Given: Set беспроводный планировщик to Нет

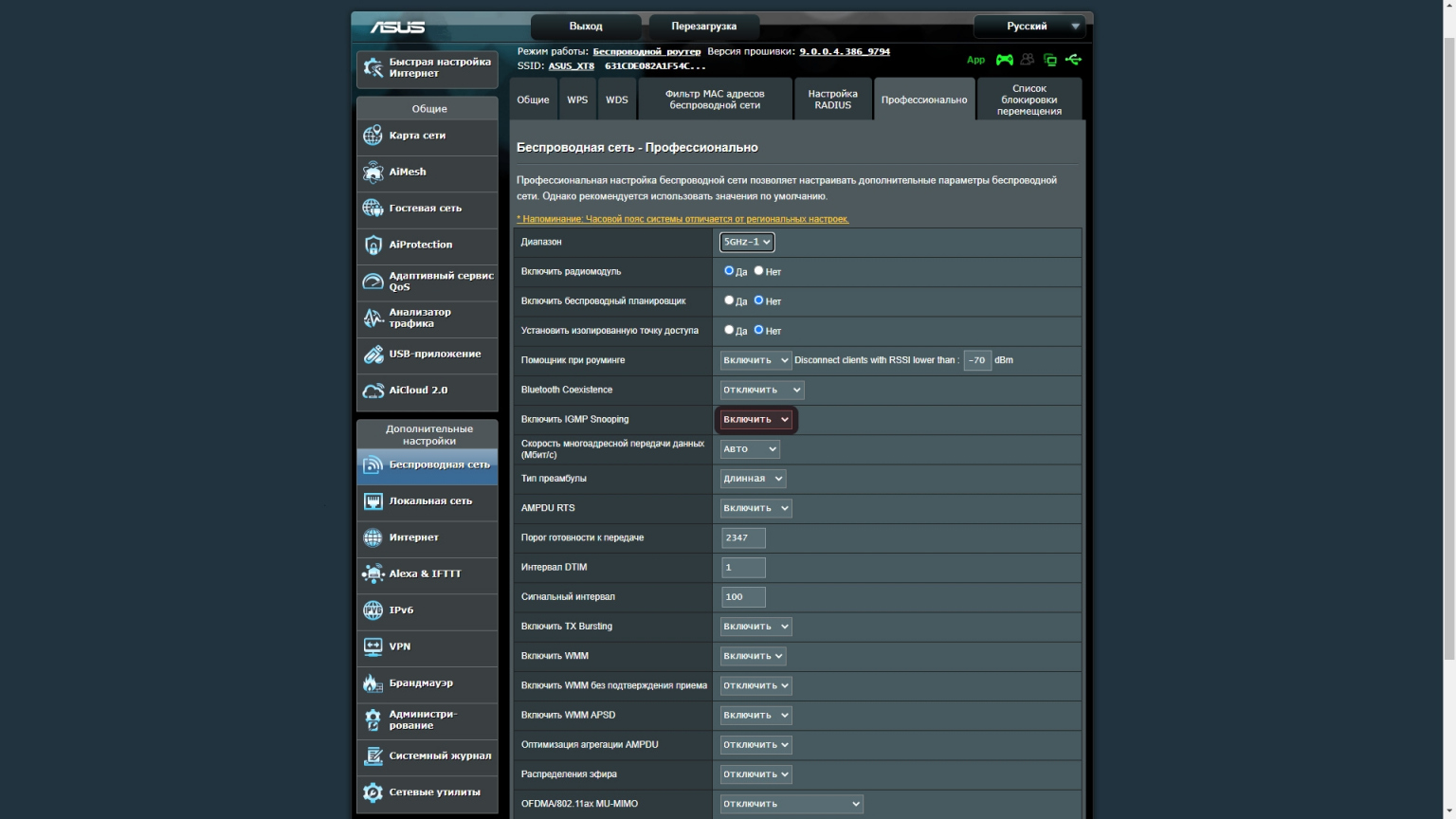Looking at the screenshot, I should click(x=758, y=300).
